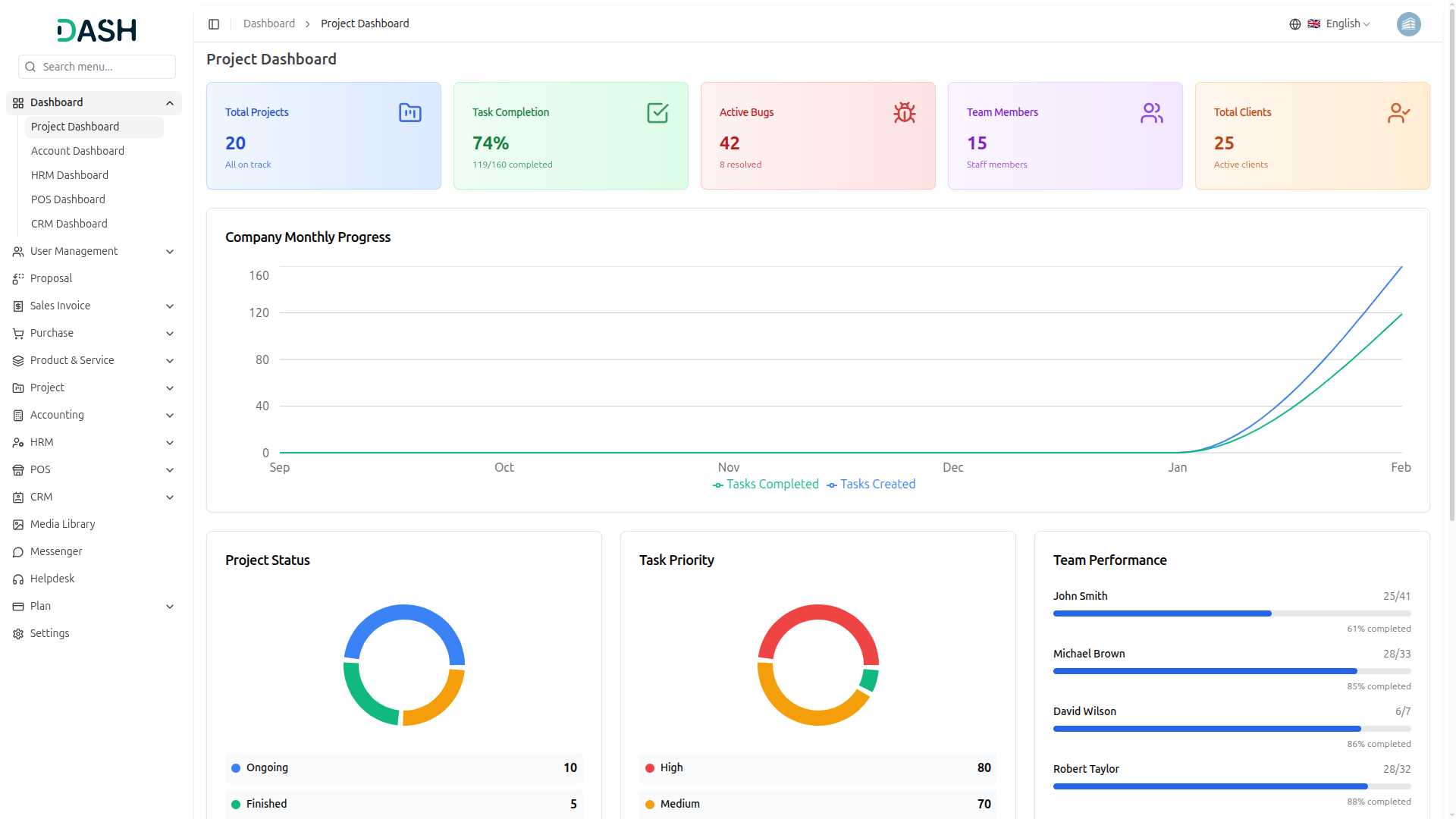Click Michael Brown's progress bar

pos(1232,671)
